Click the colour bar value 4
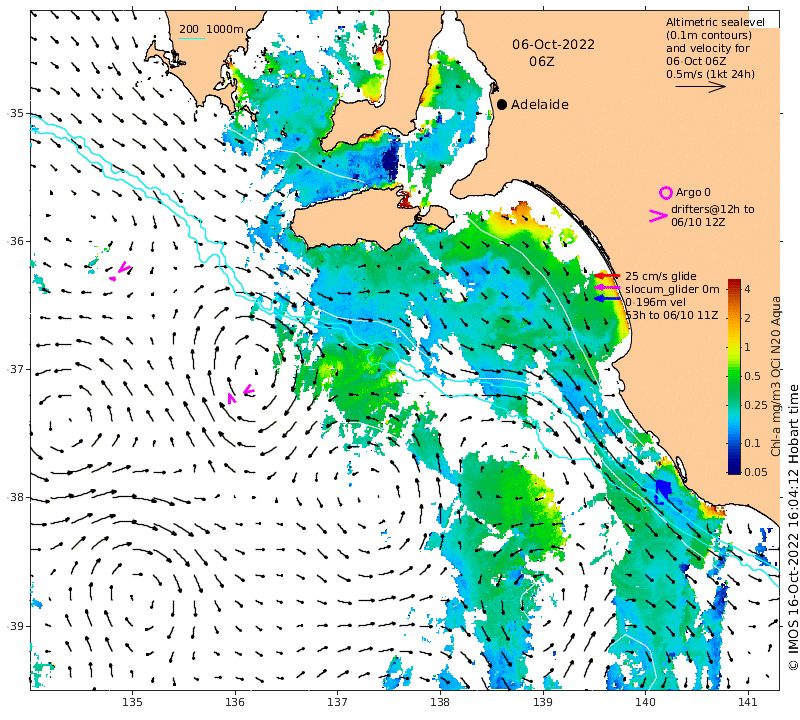The image size is (800, 720). pos(747,289)
